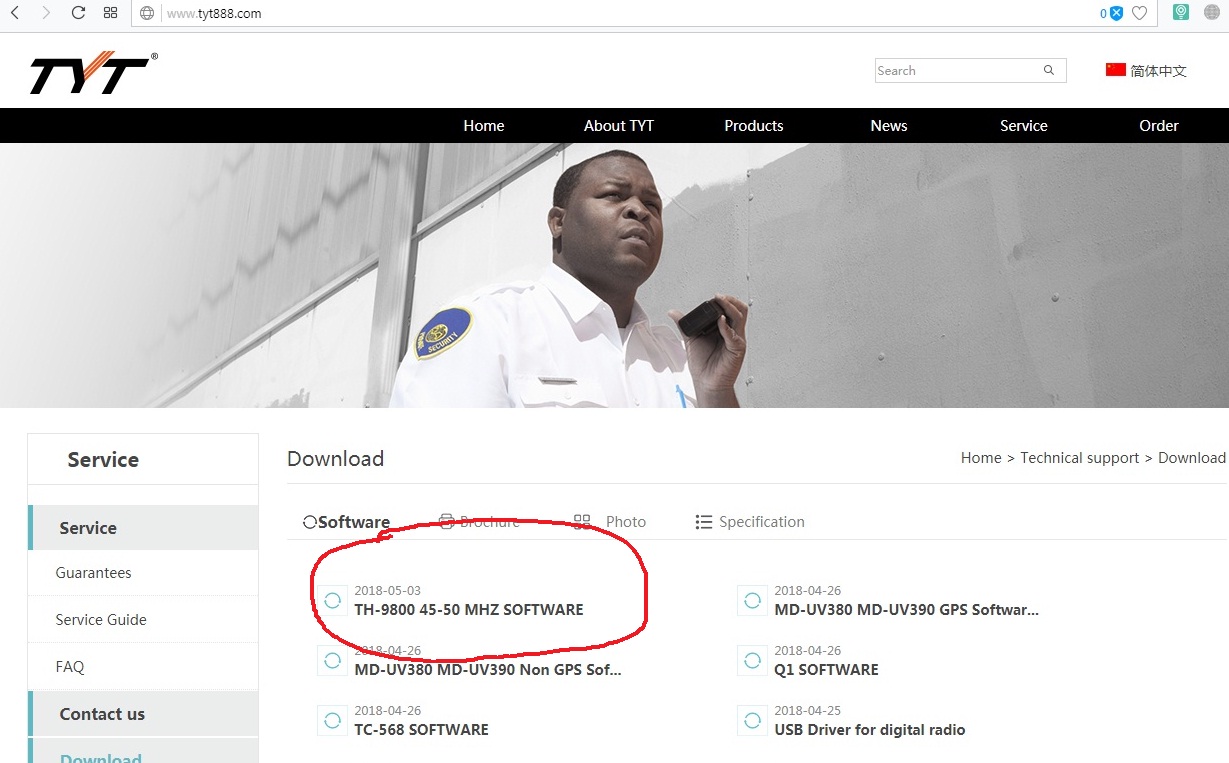Open FAQ in the sidebar
The width and height of the screenshot is (1229, 763).
[144, 667]
